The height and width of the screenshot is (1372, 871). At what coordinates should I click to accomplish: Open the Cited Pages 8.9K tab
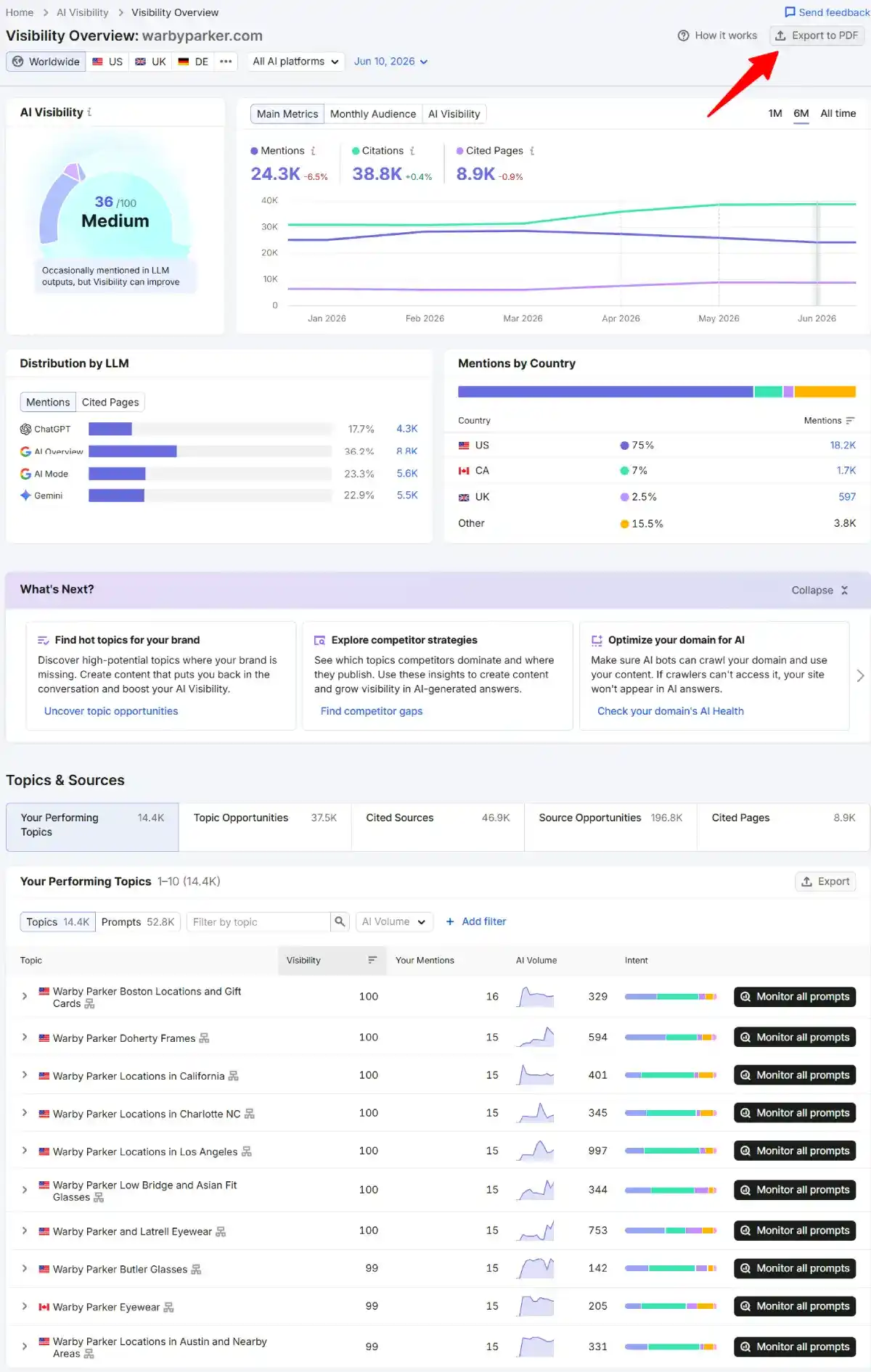pyautogui.click(x=783, y=826)
